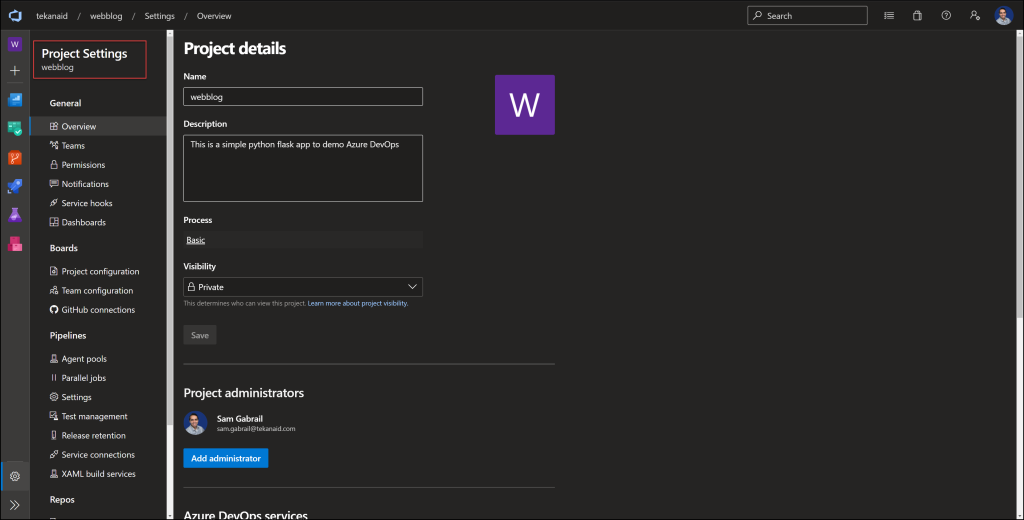Open Azure Boards from the left rail

(x=15, y=128)
